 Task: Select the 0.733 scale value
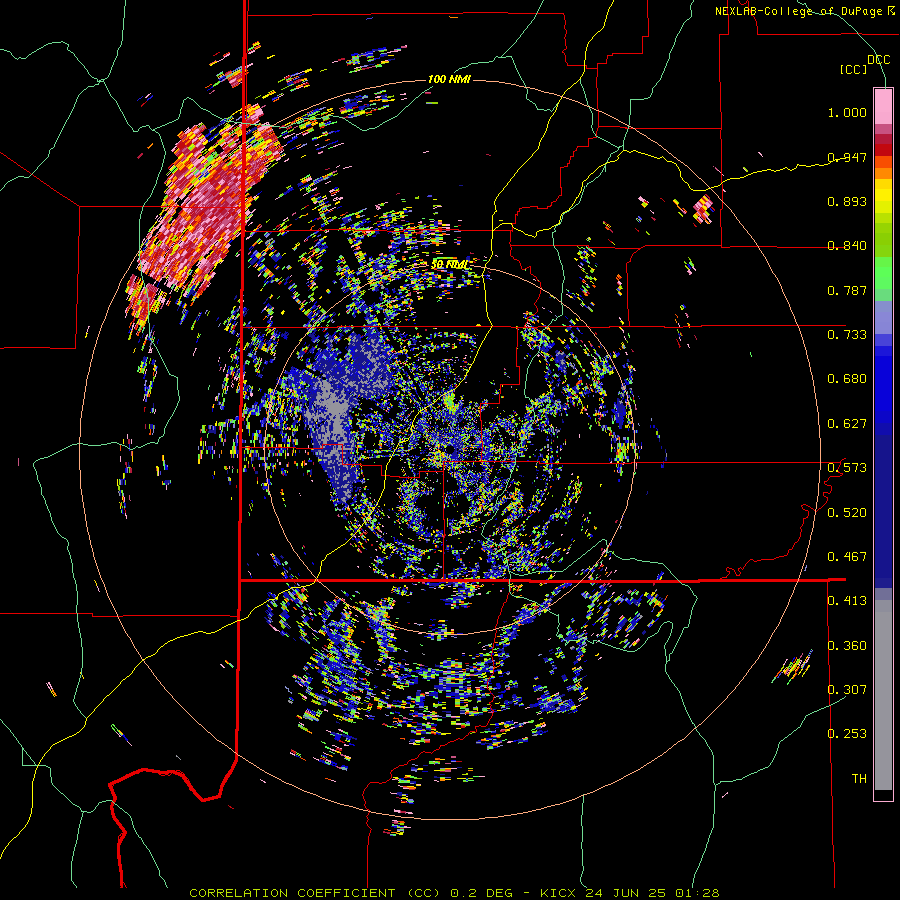point(847,335)
